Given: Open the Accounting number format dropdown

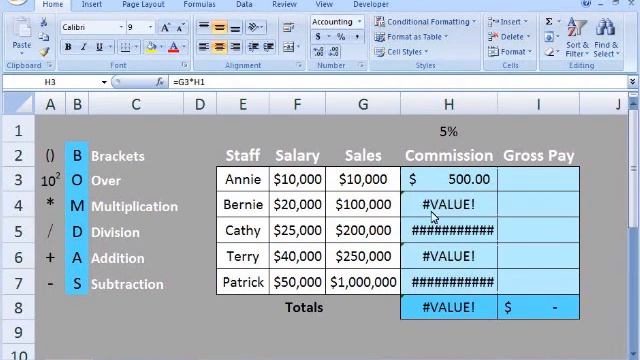Looking at the screenshot, I should point(360,22).
